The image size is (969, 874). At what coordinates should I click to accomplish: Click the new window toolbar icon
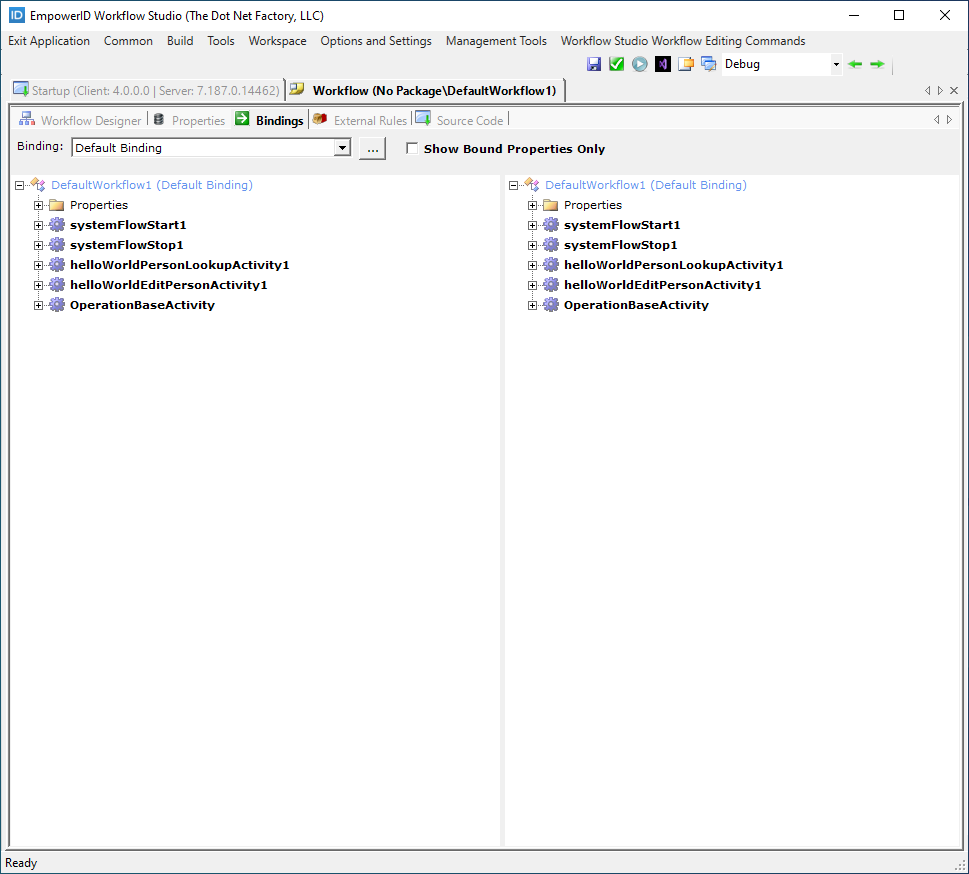click(x=686, y=63)
